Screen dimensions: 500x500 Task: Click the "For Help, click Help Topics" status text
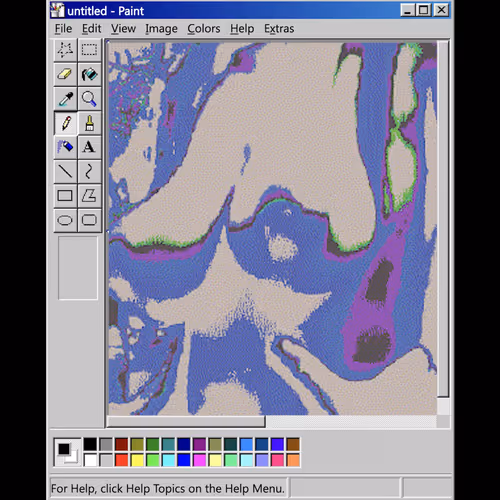pyautogui.click(x=168, y=489)
